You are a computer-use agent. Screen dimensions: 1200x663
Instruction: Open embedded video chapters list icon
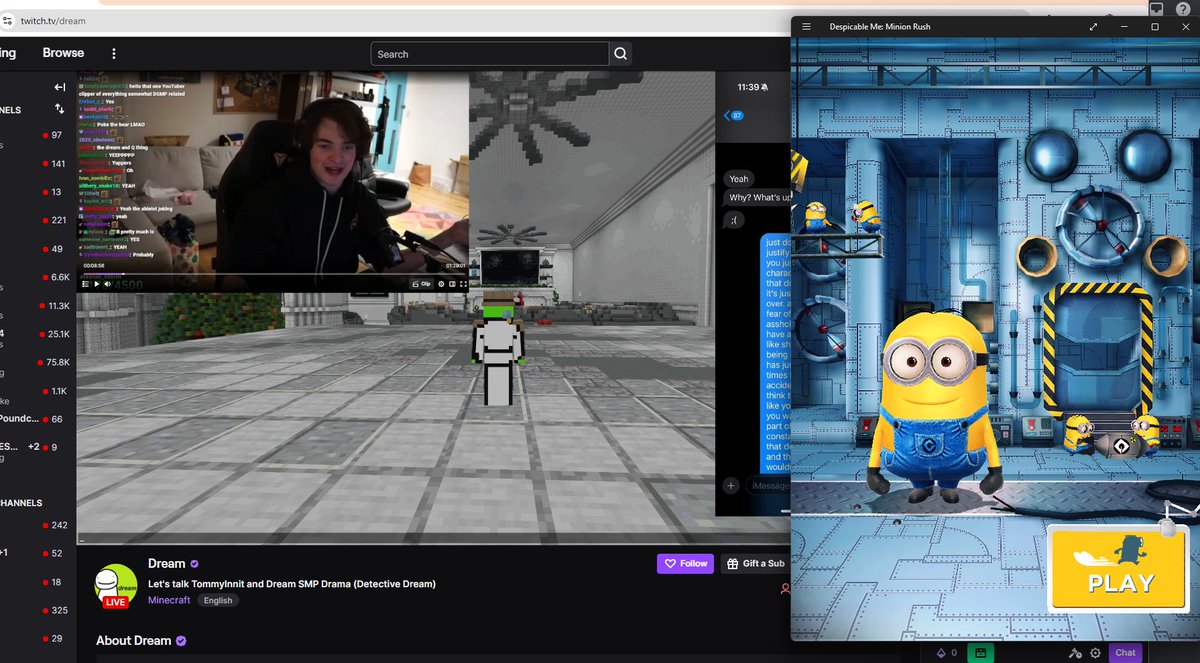coord(86,284)
